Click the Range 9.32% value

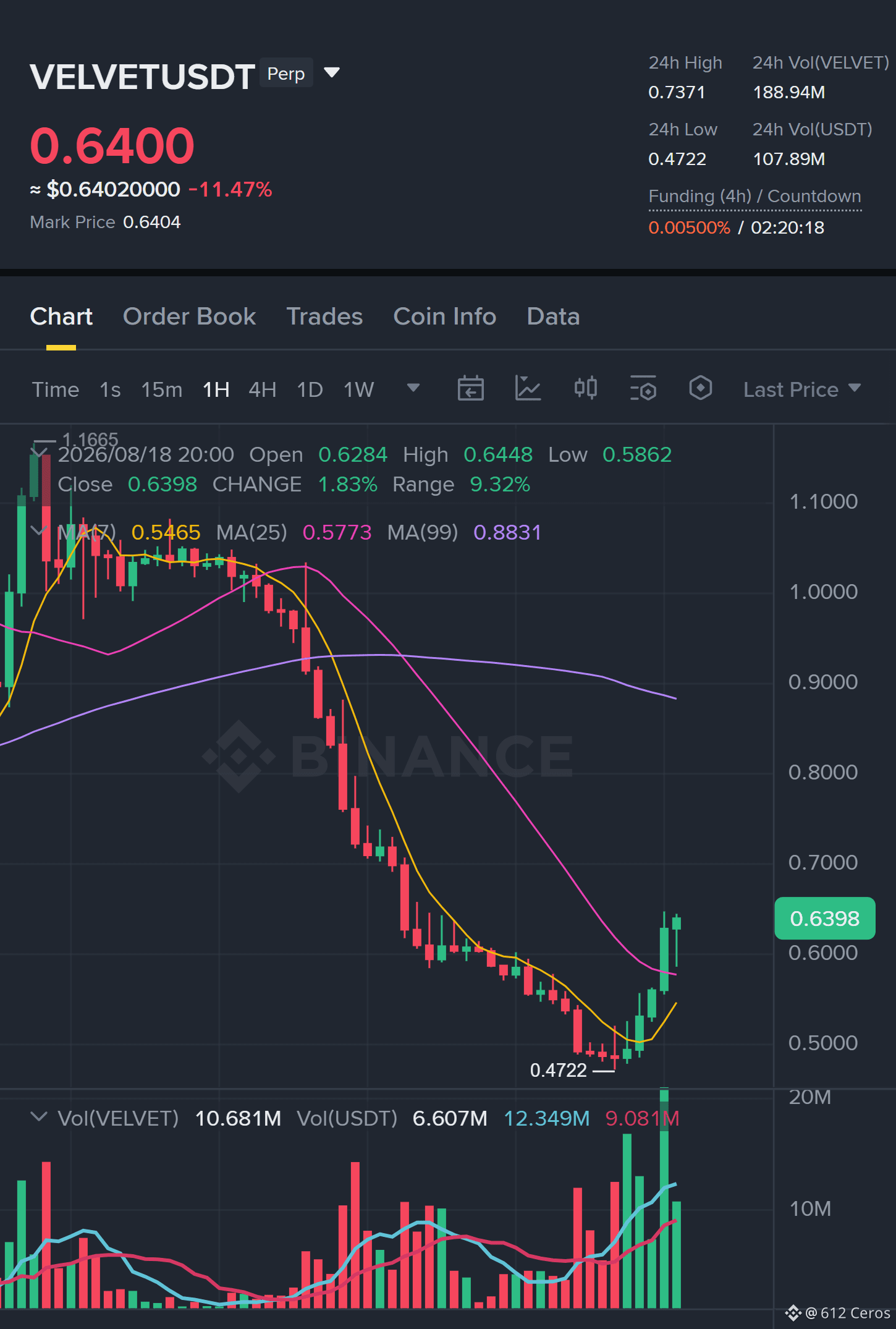pyautogui.click(x=500, y=484)
